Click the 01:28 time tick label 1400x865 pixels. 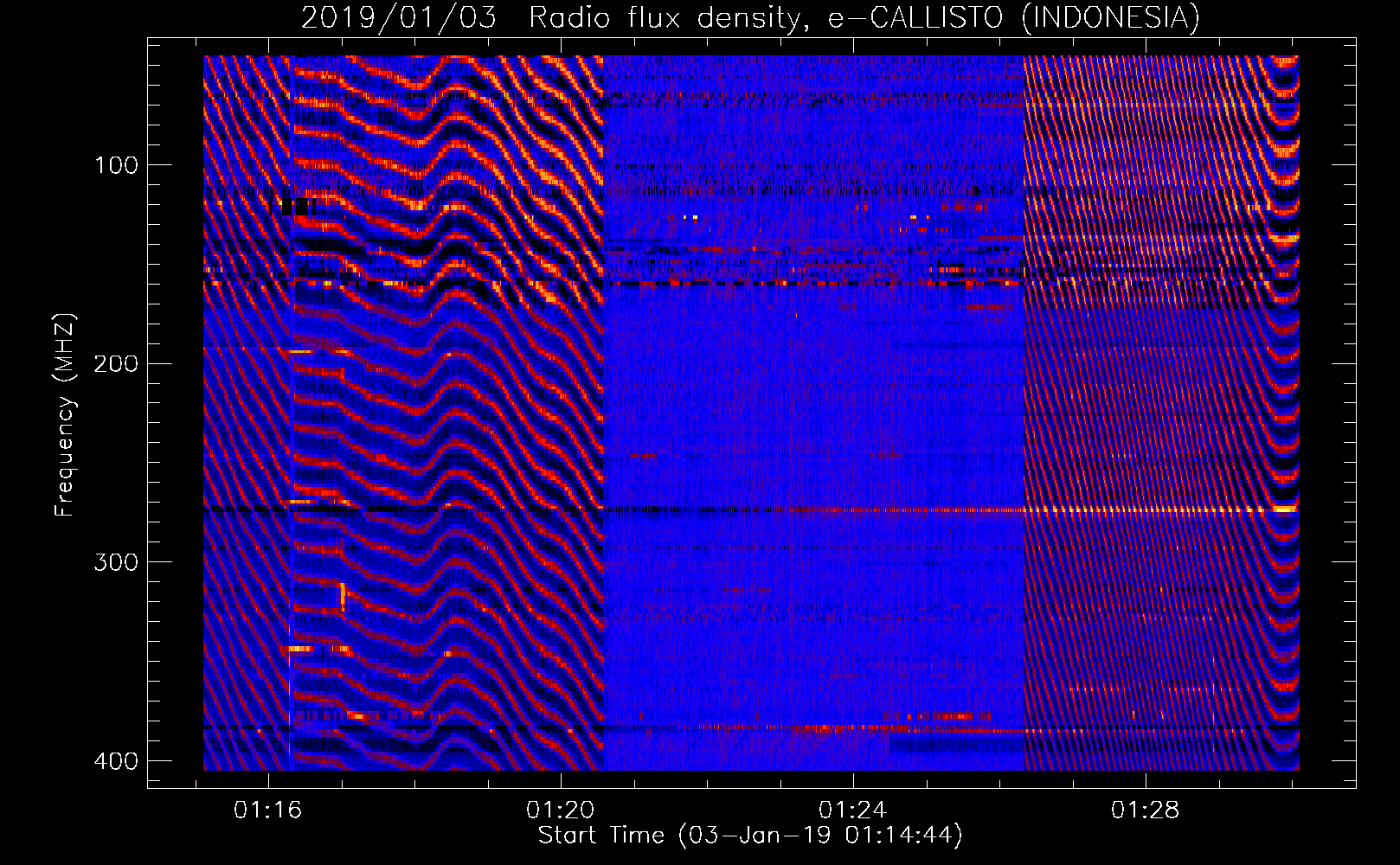(1145, 811)
